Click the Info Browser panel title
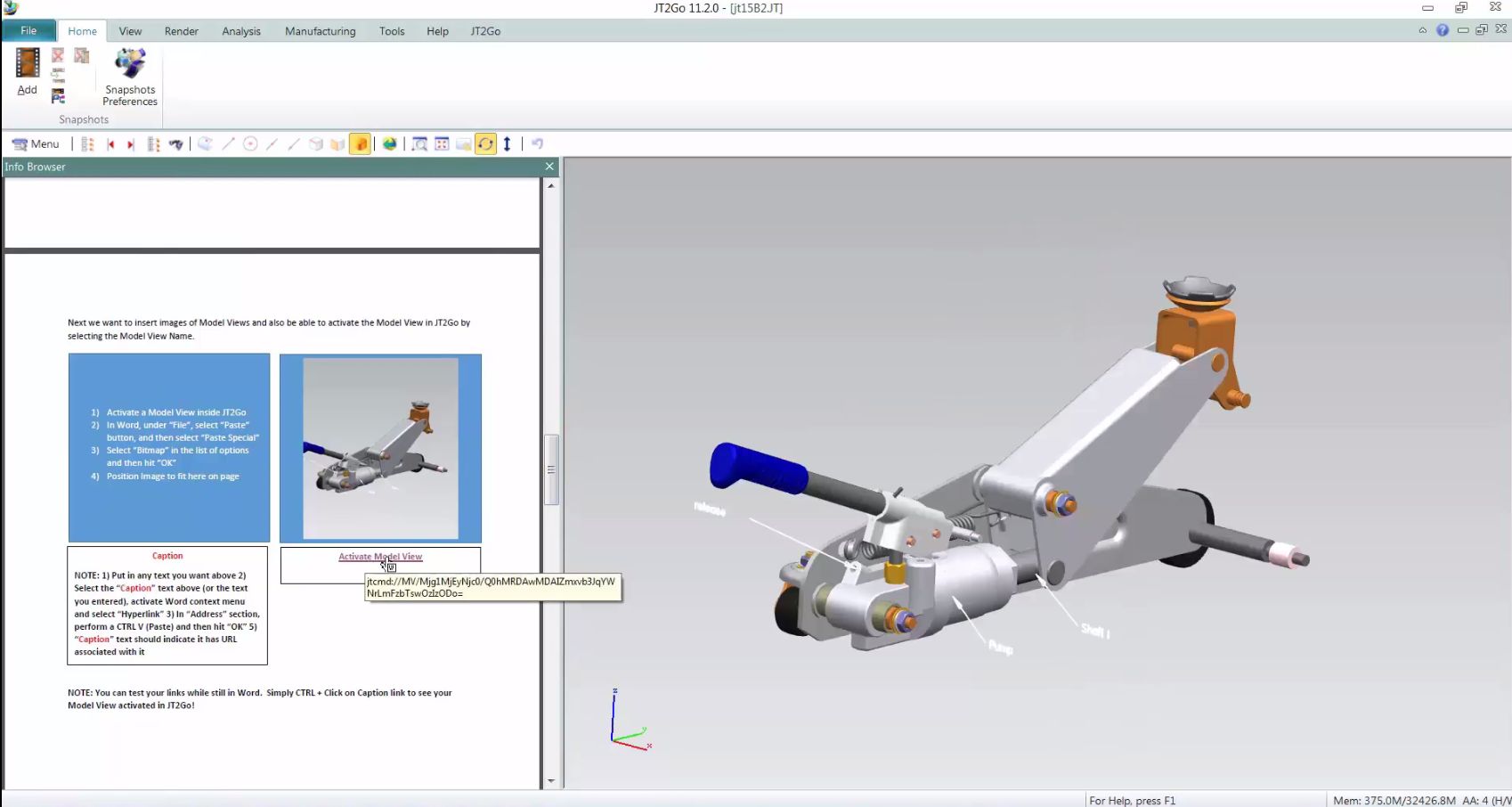1512x807 pixels. [x=36, y=167]
